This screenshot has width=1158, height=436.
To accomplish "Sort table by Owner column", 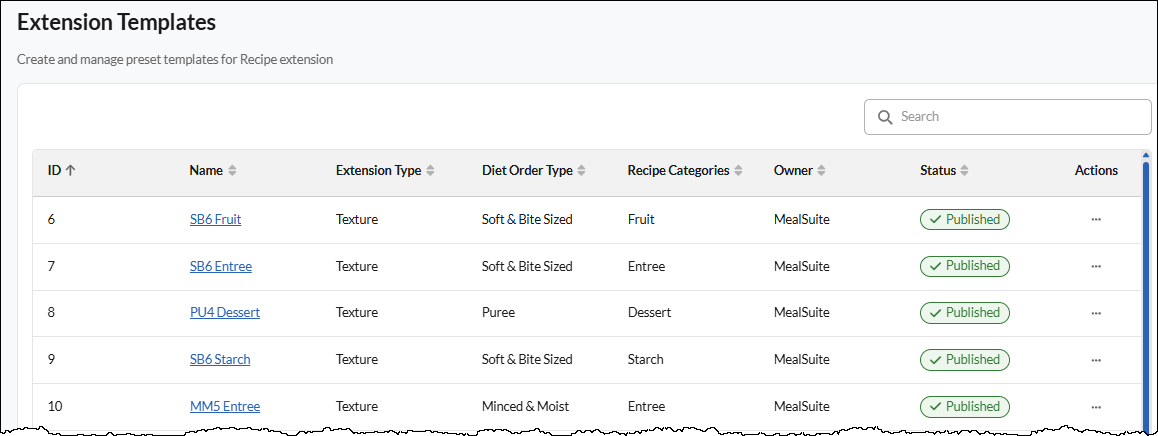I will (x=821, y=171).
